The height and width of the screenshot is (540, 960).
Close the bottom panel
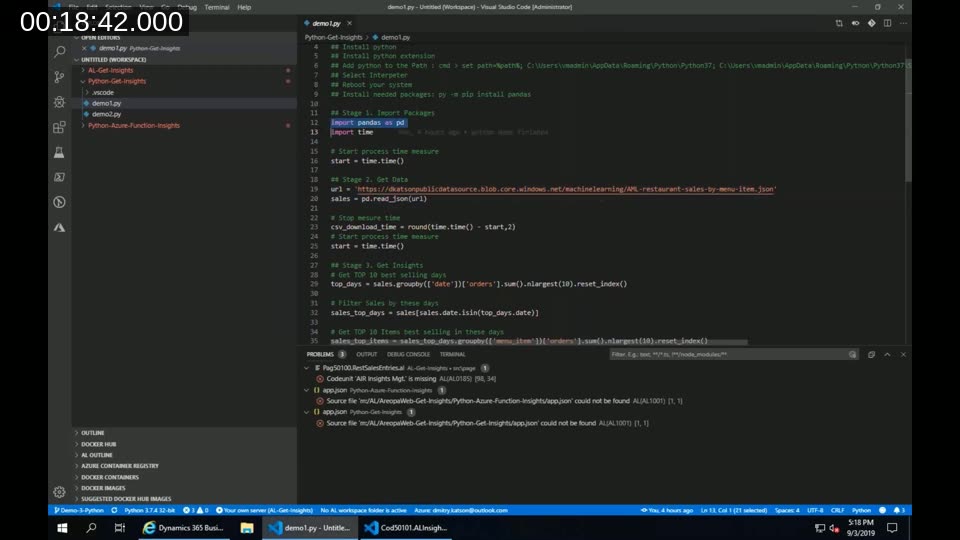pos(903,354)
